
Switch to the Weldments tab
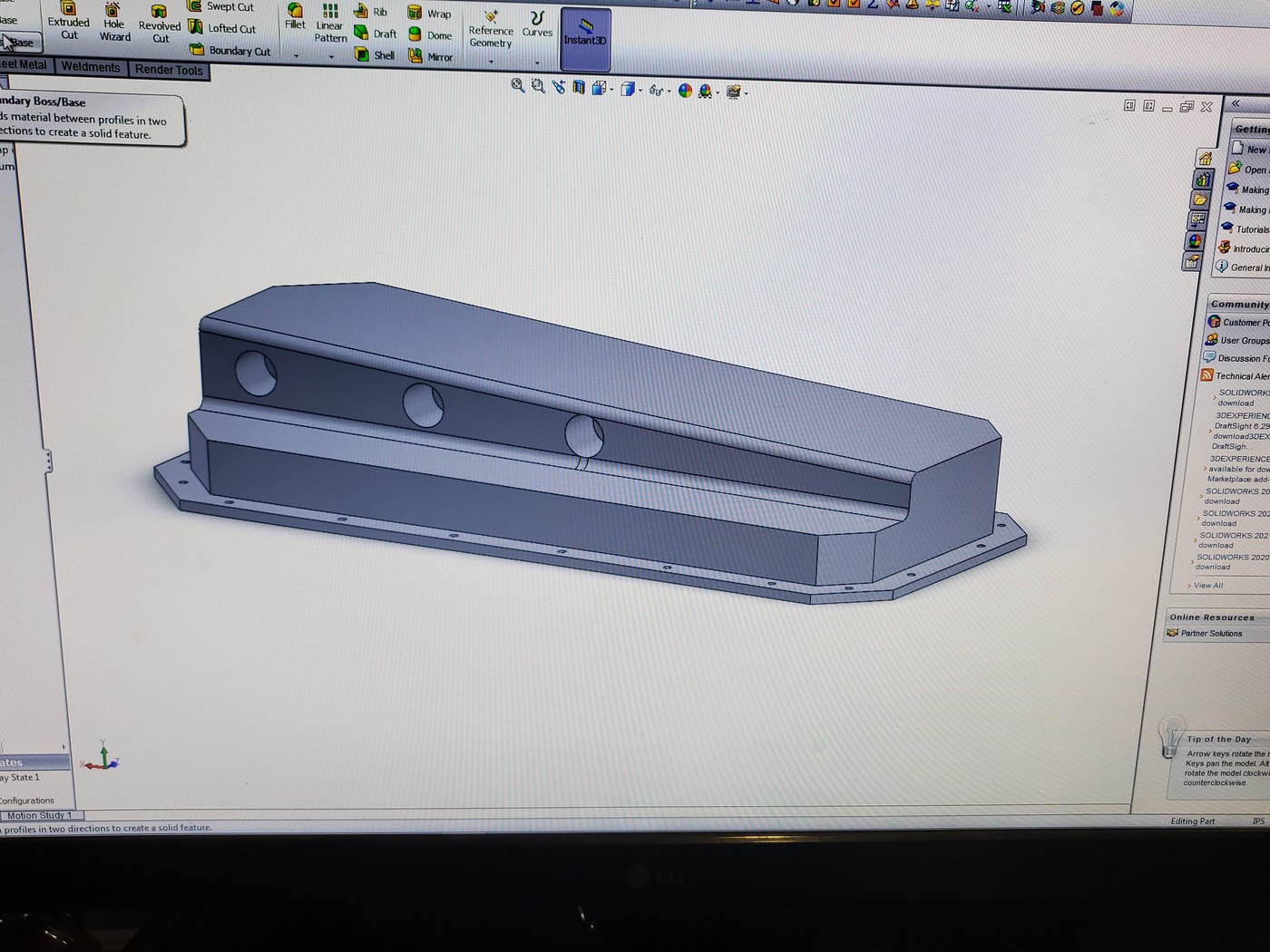(x=90, y=67)
